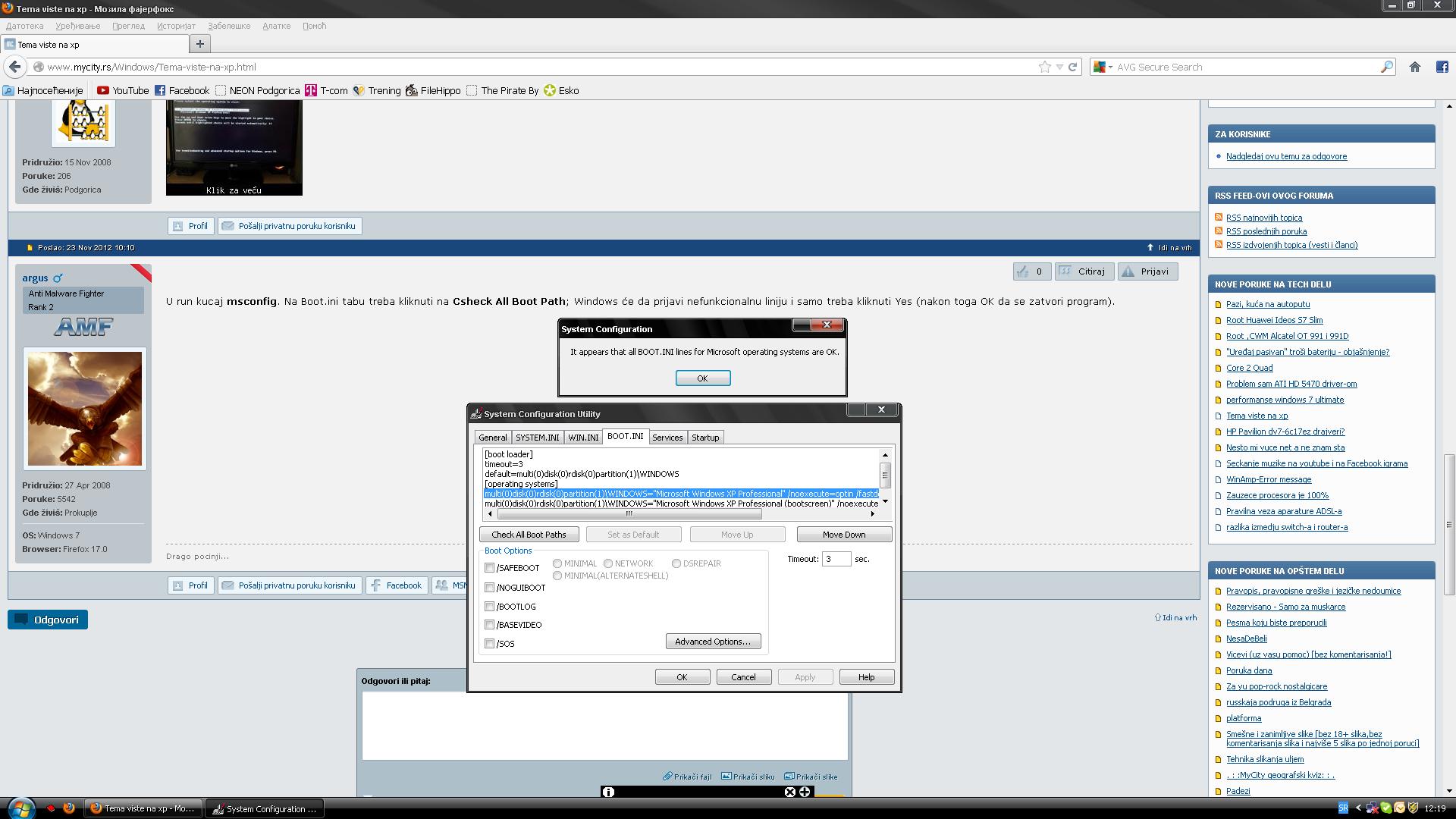Switch to the Services tab
This screenshot has height=819, width=1456.
pyautogui.click(x=667, y=438)
